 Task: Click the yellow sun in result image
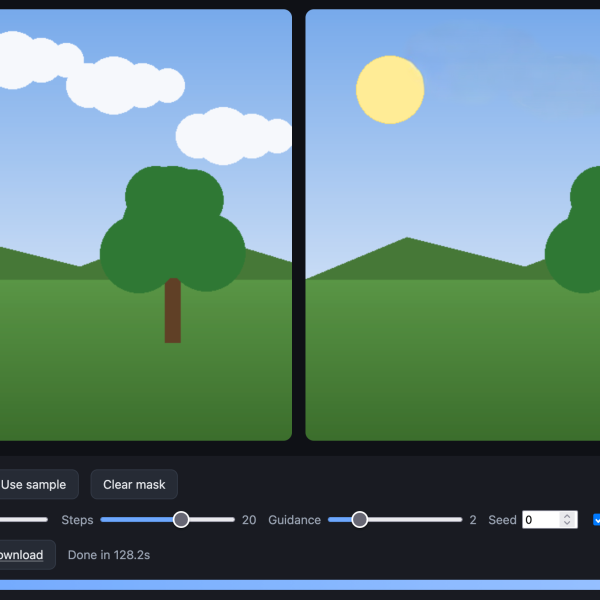pos(390,90)
